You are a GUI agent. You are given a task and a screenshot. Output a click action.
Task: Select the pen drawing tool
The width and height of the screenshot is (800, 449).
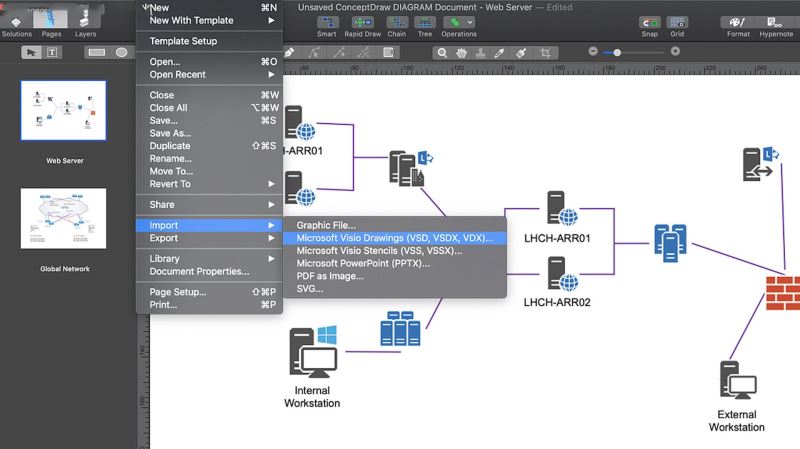290,53
